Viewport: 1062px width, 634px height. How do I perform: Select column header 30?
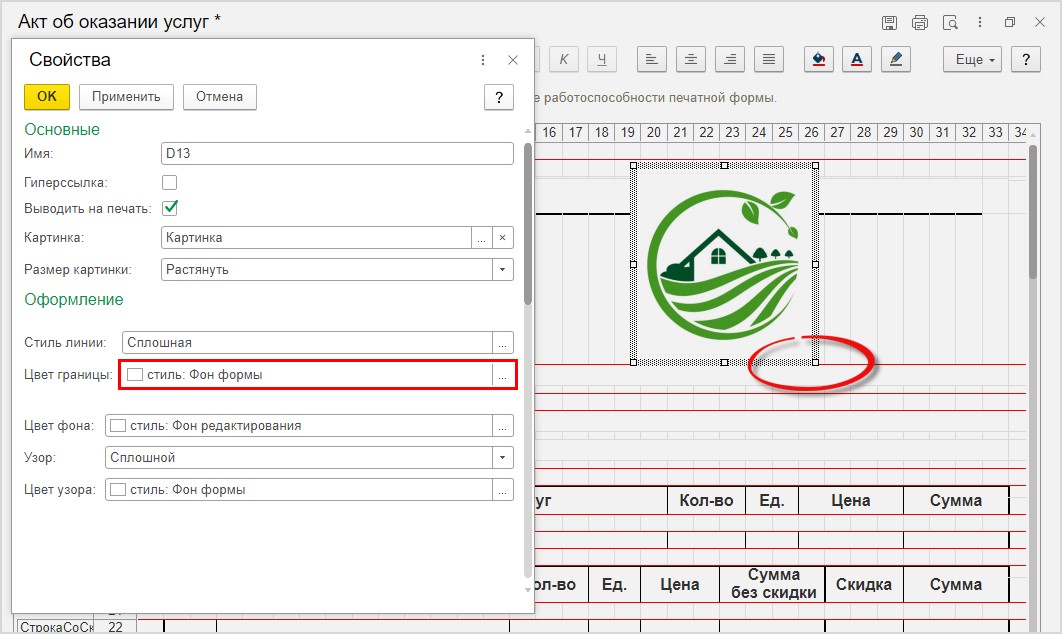[916, 132]
